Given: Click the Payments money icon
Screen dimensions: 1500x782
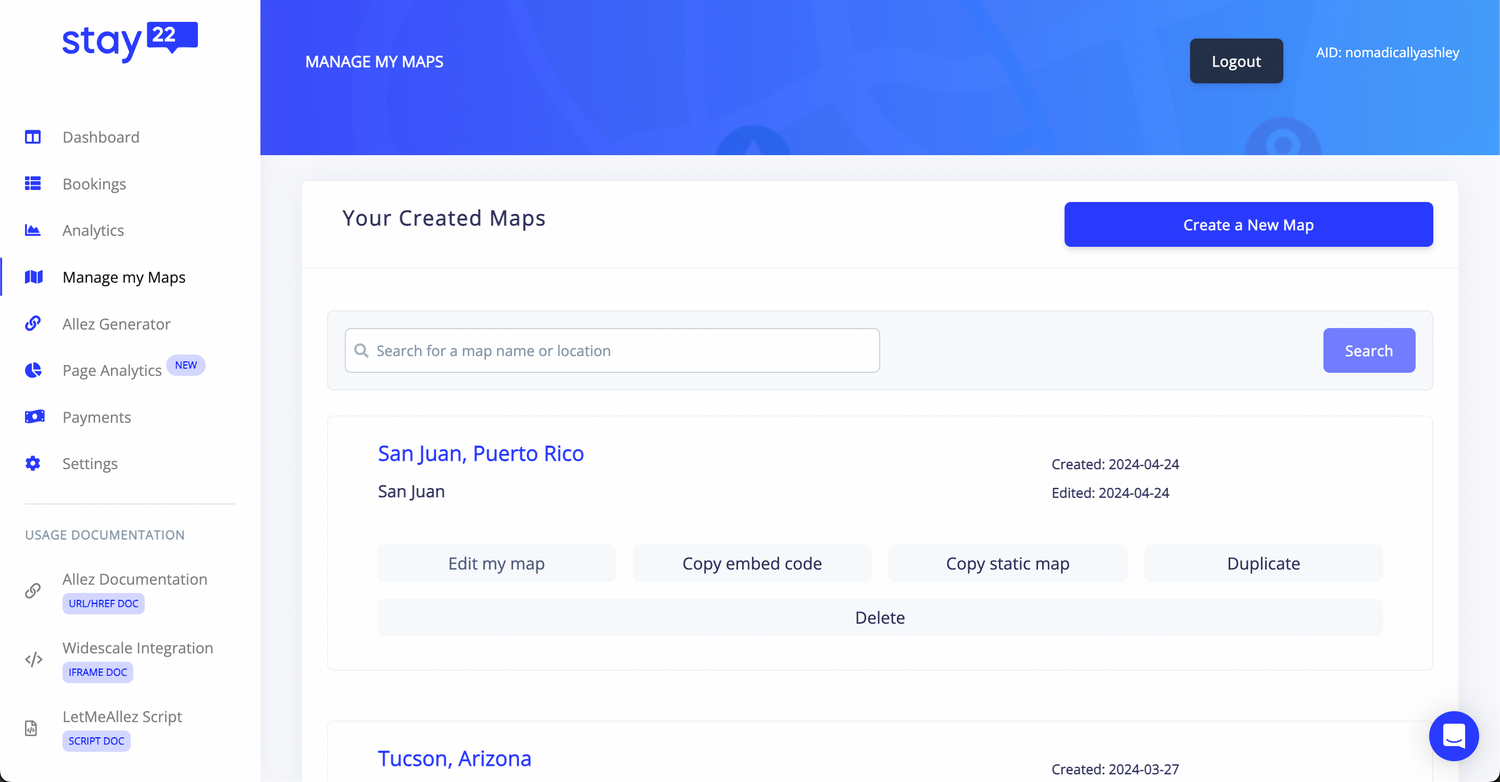Looking at the screenshot, I should coord(34,417).
